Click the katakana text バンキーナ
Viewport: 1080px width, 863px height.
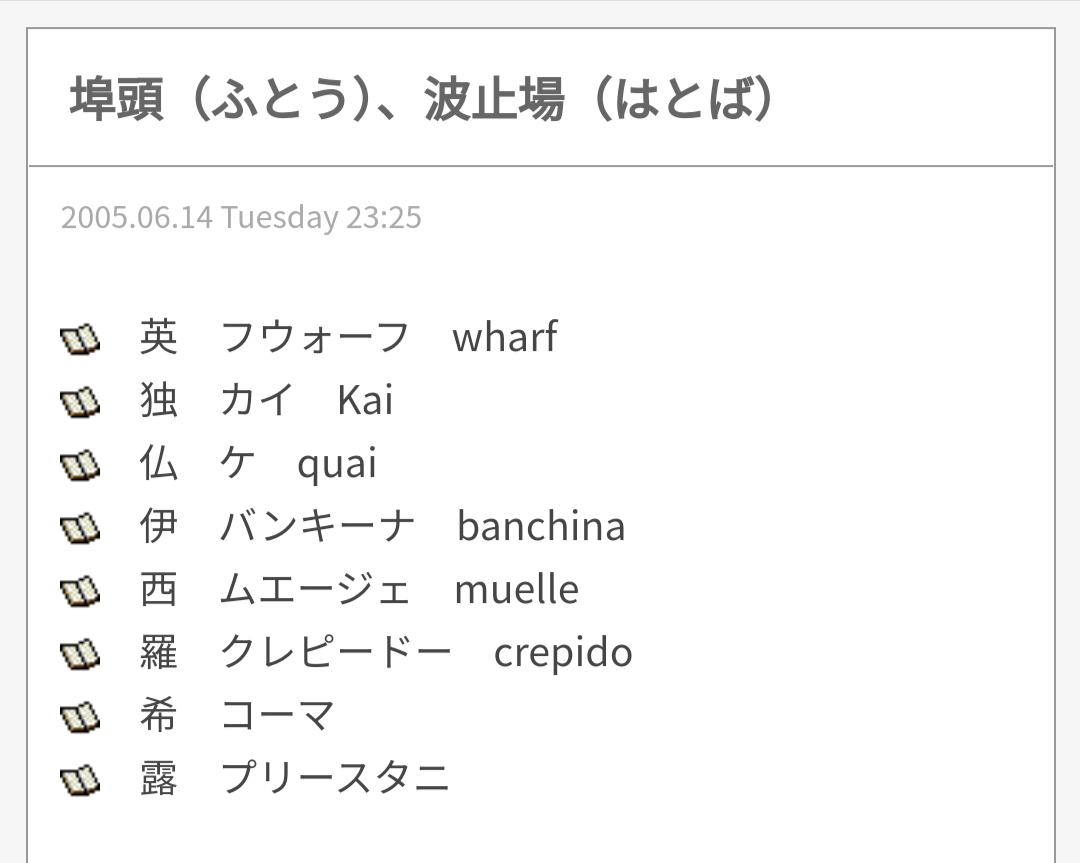[317, 526]
